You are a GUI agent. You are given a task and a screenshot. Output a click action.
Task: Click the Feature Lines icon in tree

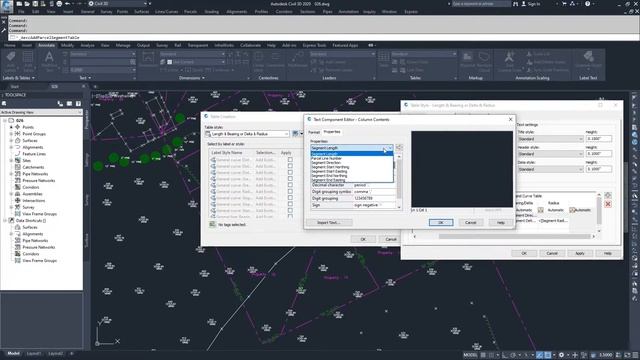click(18, 154)
